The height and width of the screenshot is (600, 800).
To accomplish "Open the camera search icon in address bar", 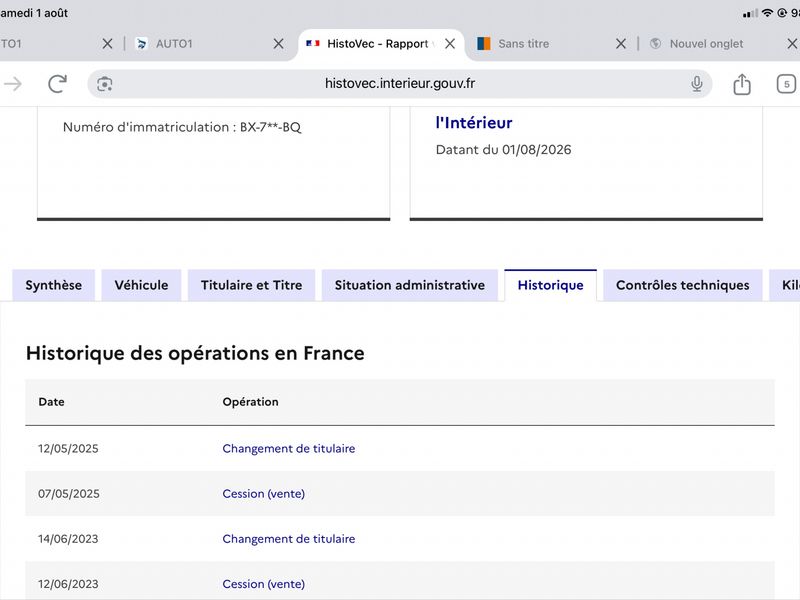I will [x=105, y=84].
